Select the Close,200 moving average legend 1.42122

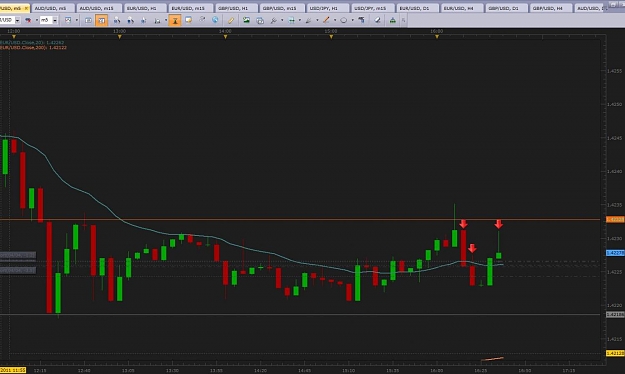click(x=33, y=47)
